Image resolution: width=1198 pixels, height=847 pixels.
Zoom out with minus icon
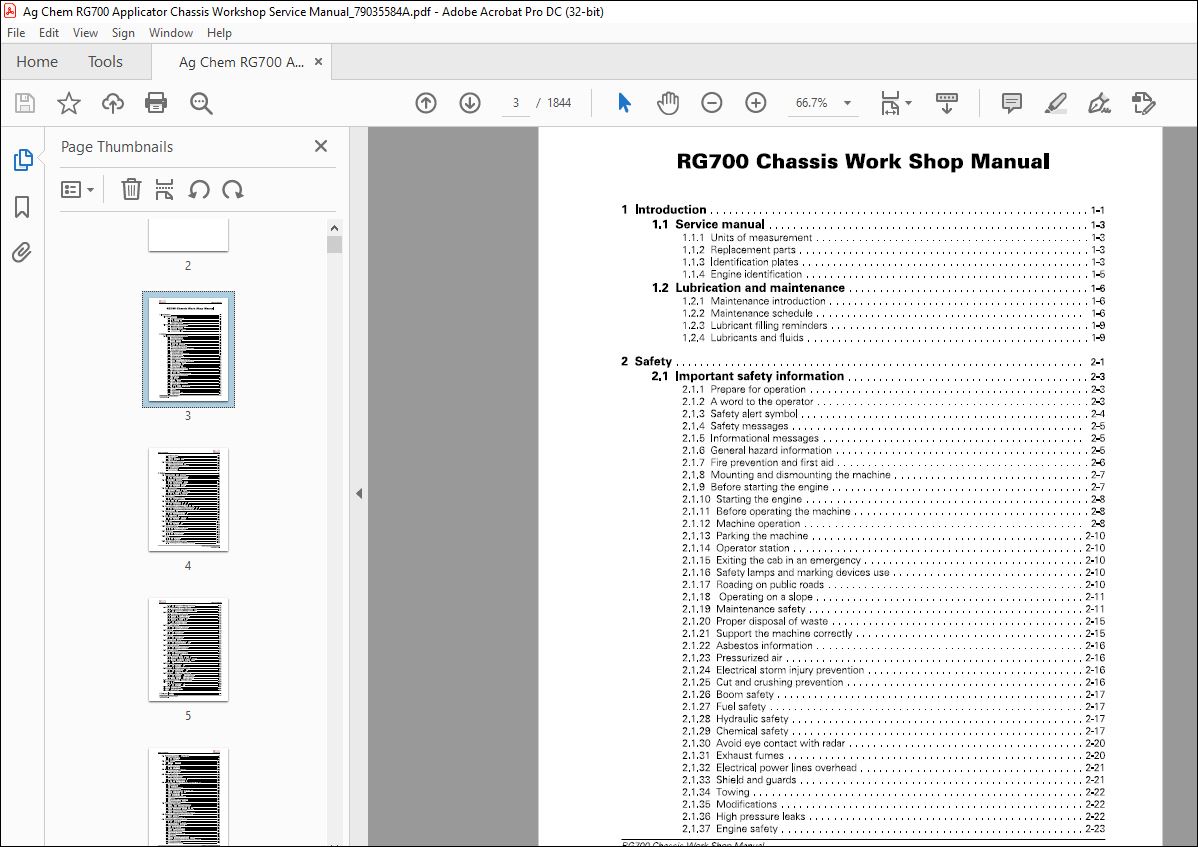pos(711,103)
